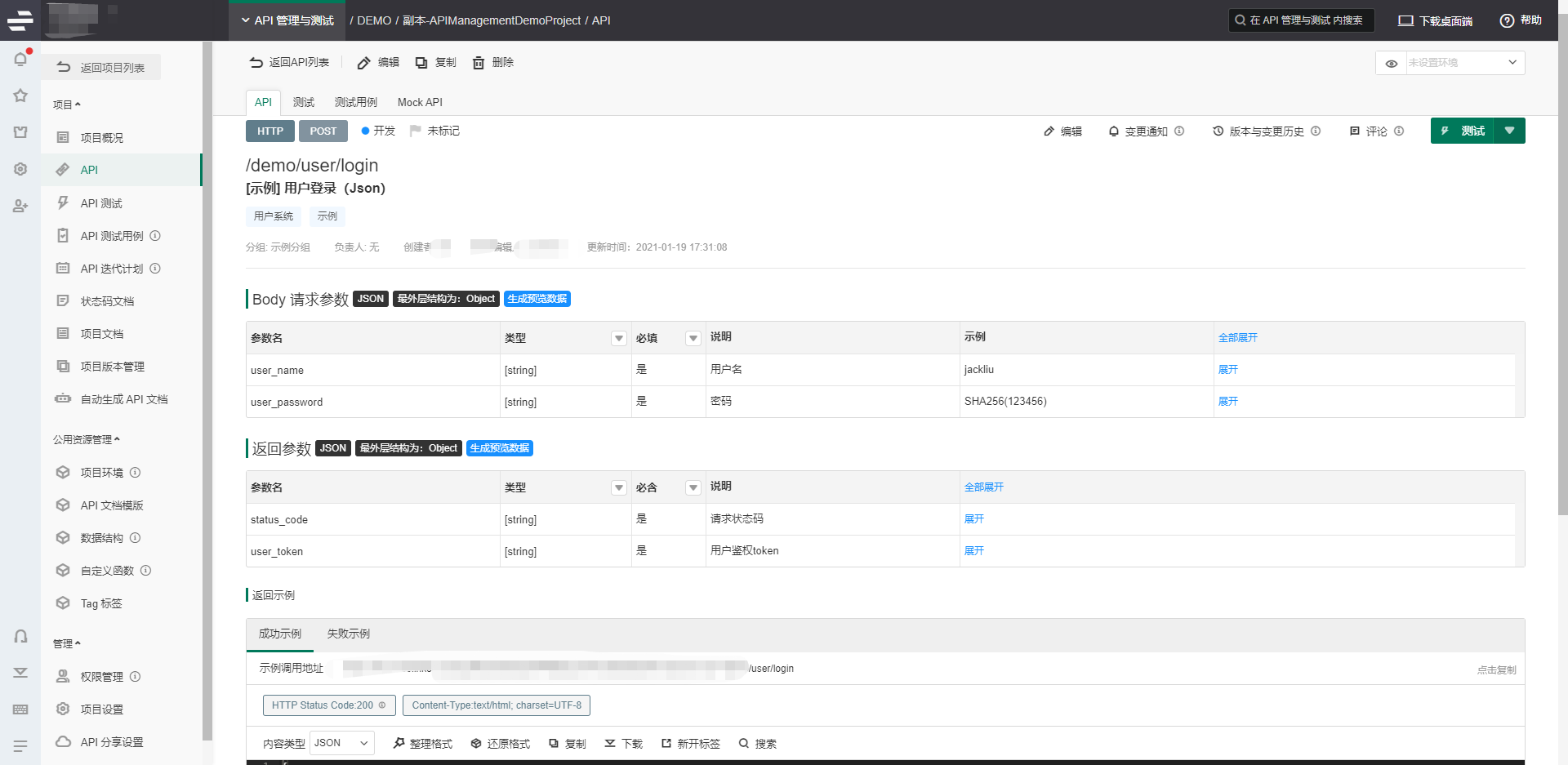Click the 复制 copy icon in top toolbar
This screenshot has width=1568, height=765.
coord(421,63)
